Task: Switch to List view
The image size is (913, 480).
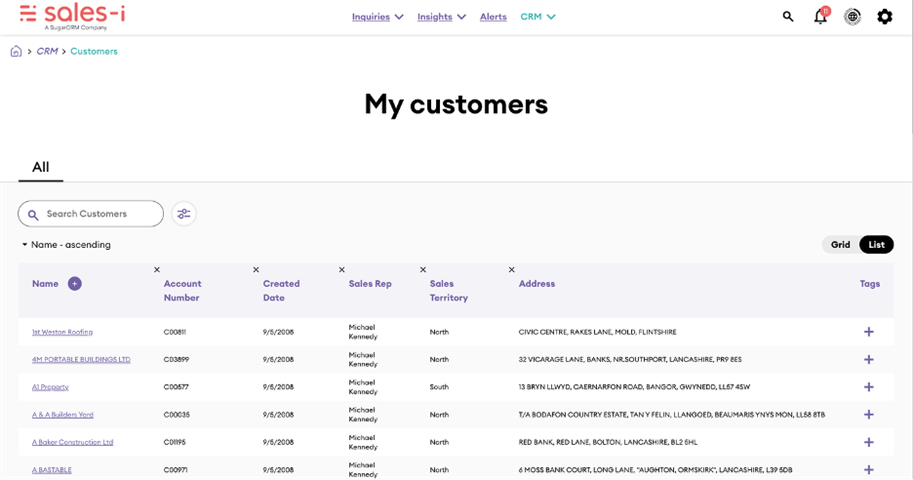Action: coord(876,245)
